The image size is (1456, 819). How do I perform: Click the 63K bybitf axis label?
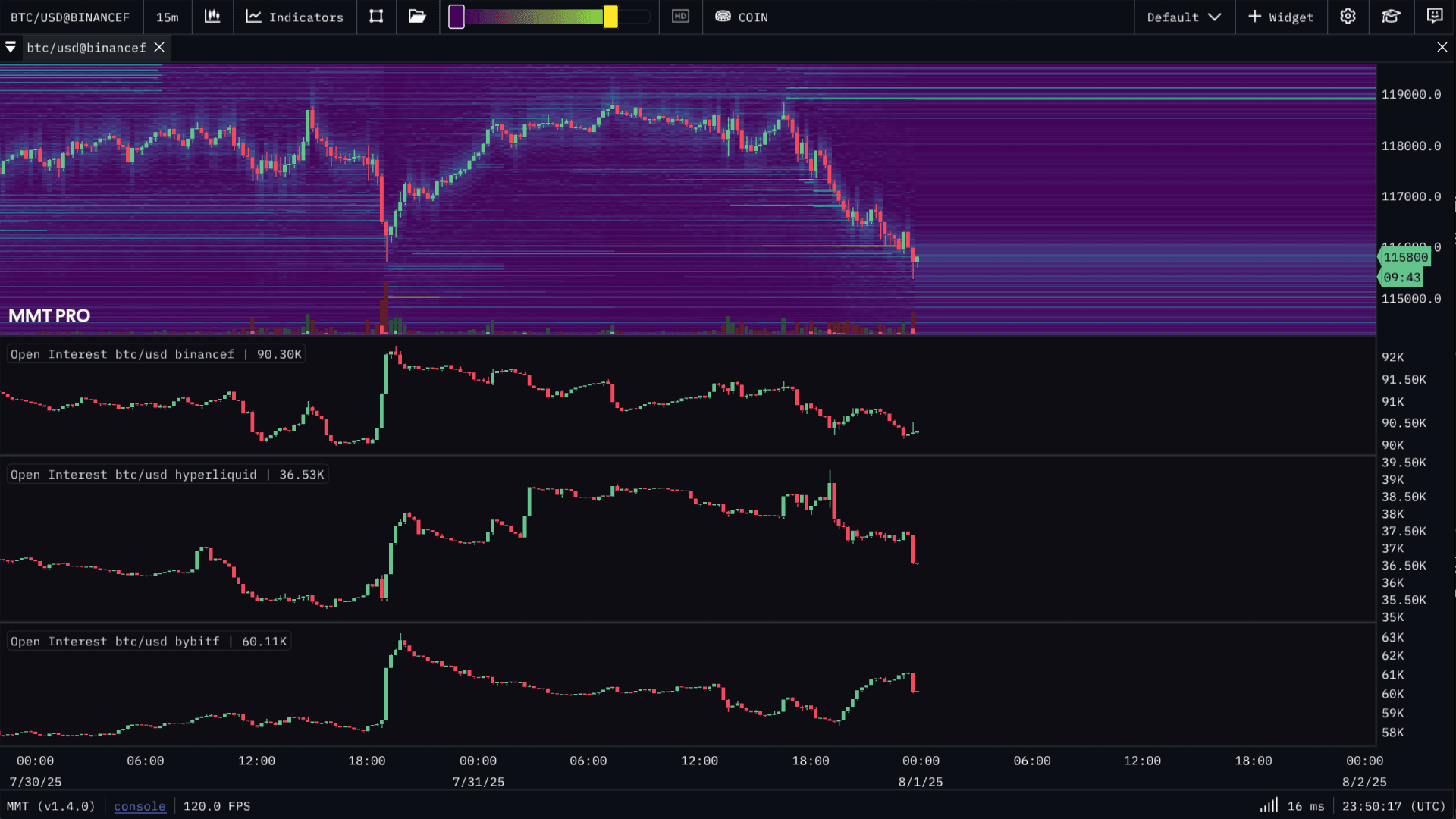(1392, 638)
